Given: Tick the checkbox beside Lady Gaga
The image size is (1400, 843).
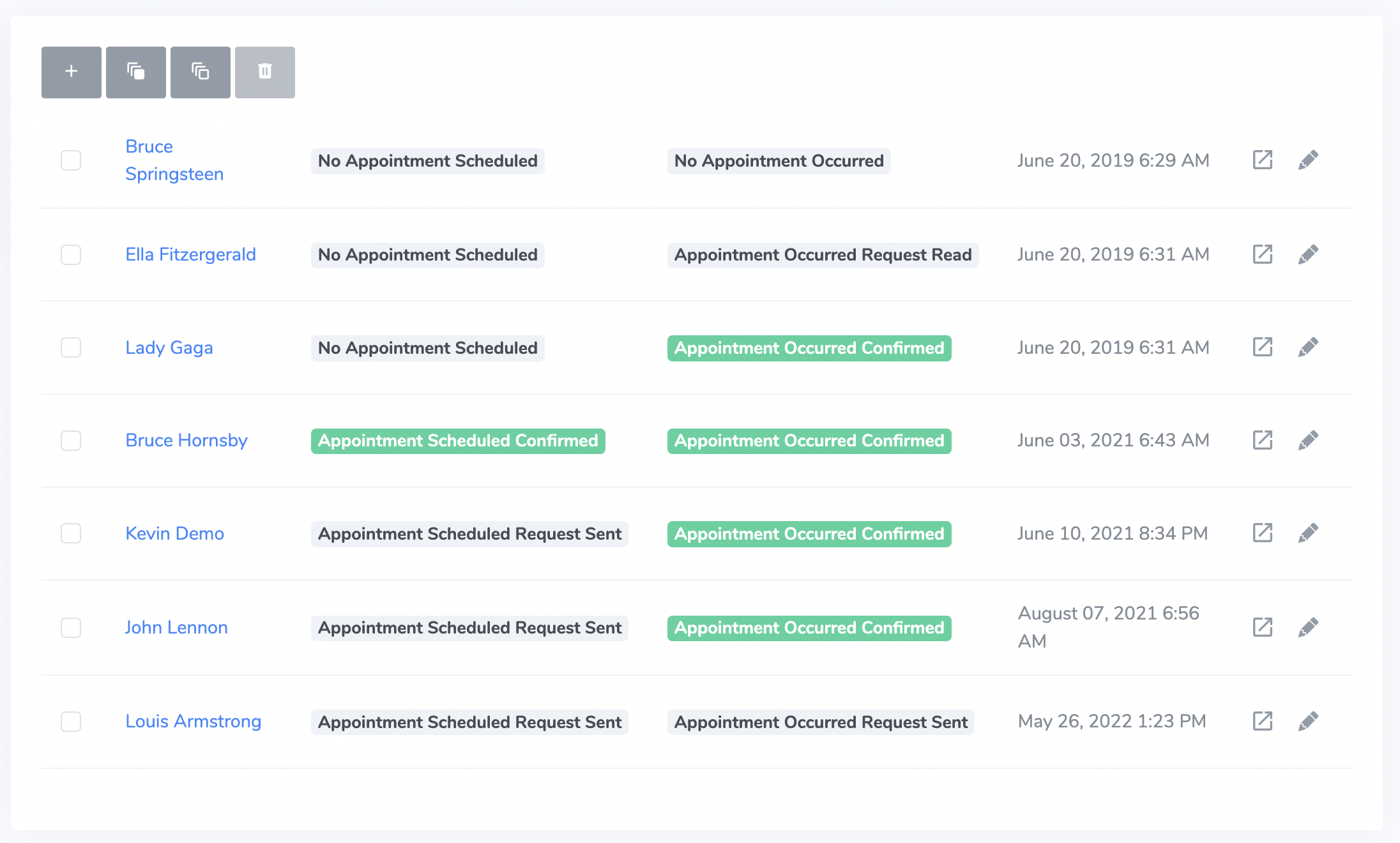Looking at the screenshot, I should 71,347.
